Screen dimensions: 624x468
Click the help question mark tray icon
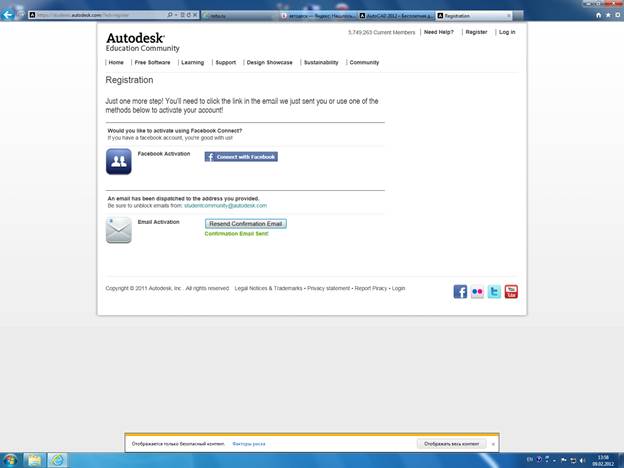click(539, 459)
